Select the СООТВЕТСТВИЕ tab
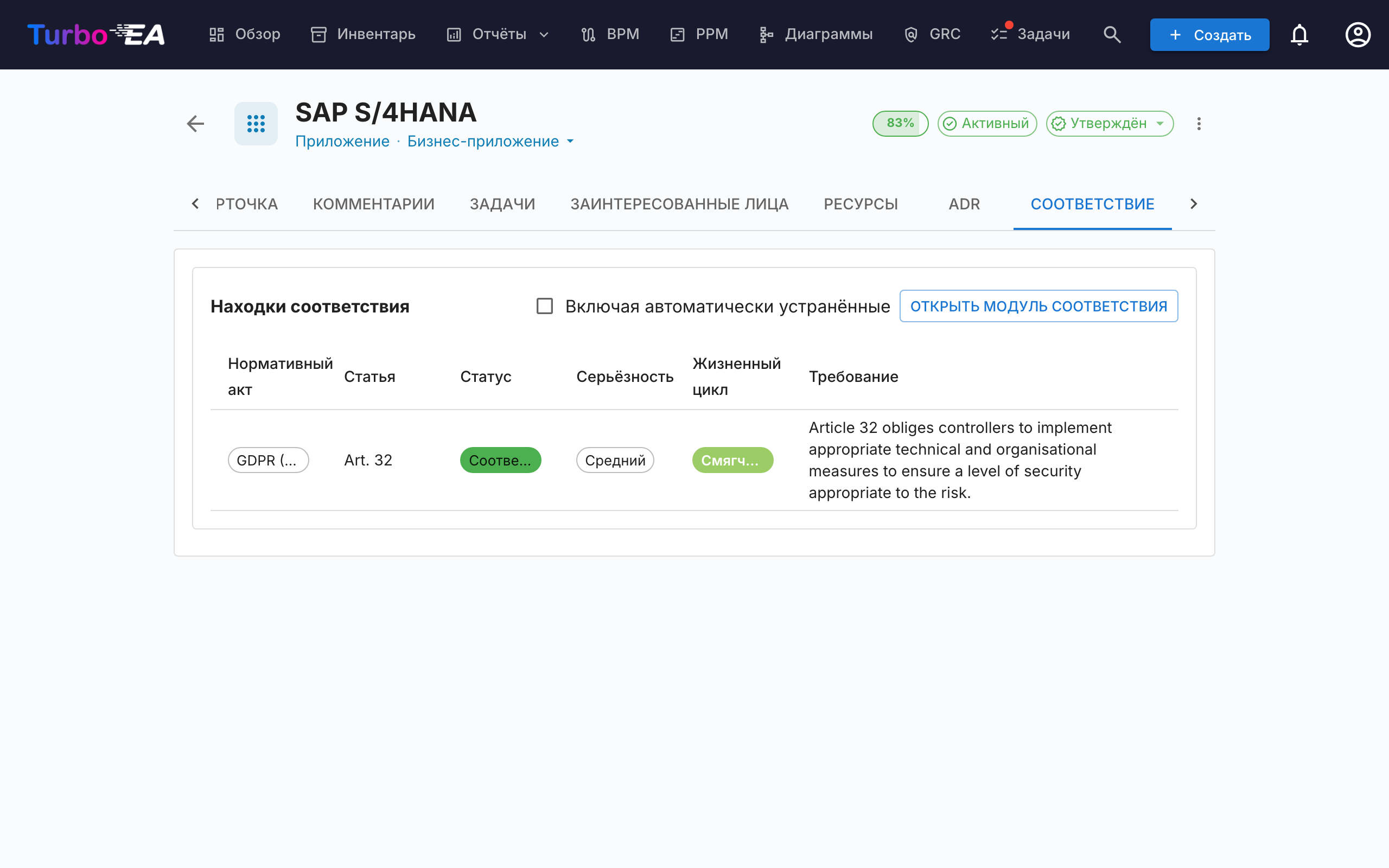This screenshot has width=1389, height=868. point(1092,204)
